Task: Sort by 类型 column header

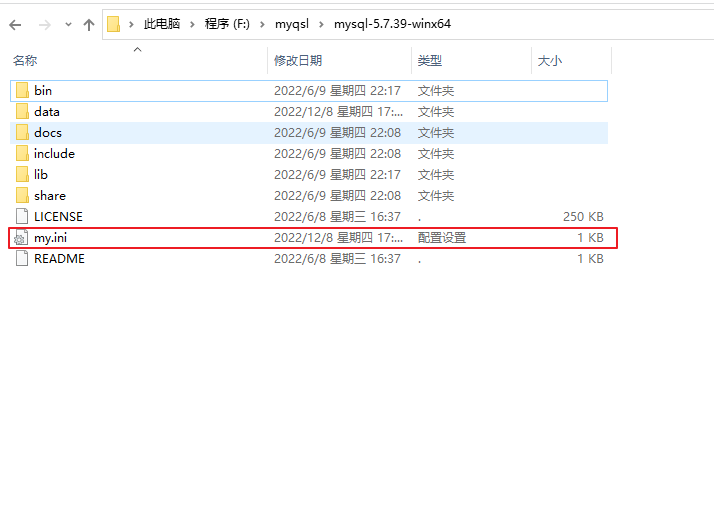Action: point(430,60)
